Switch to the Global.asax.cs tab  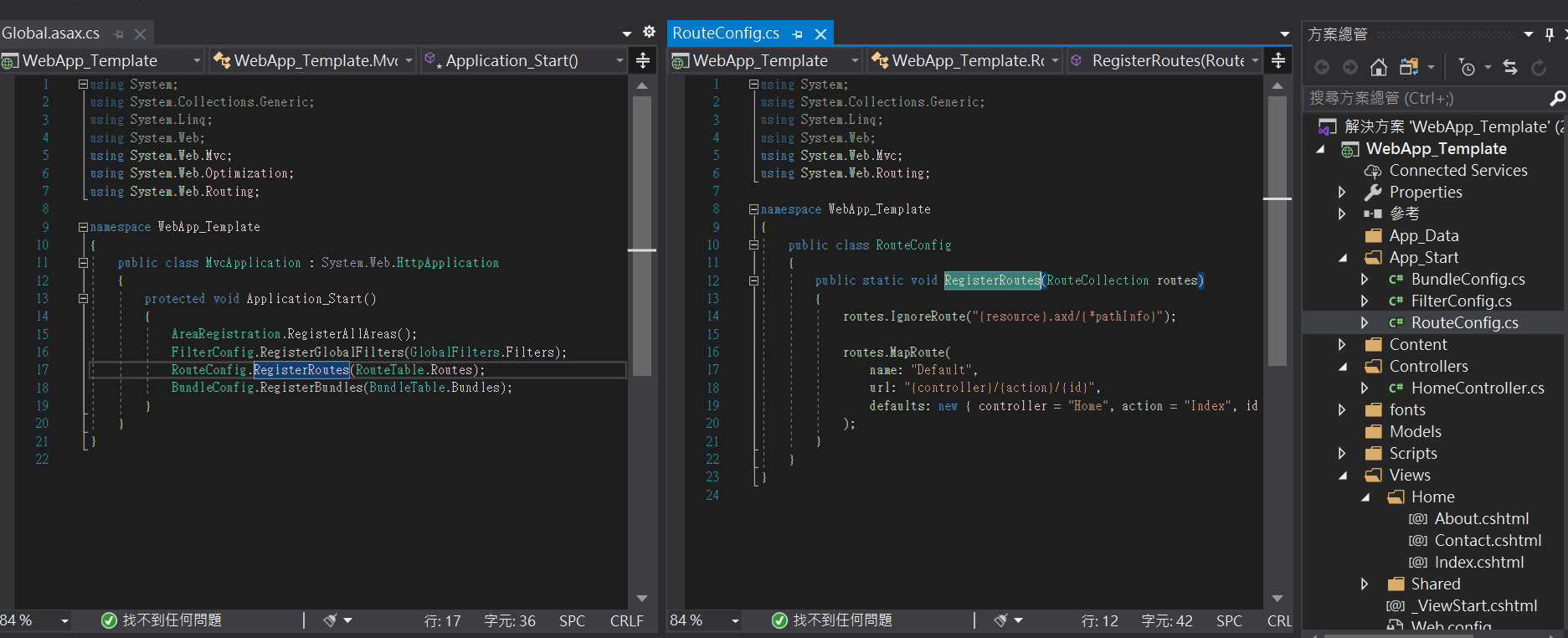[51, 33]
